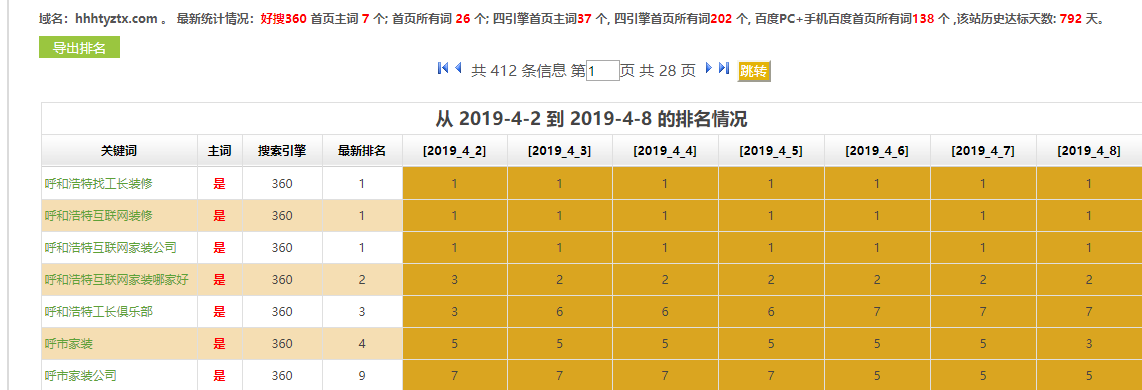Focus the page number input field
The width and height of the screenshot is (1142, 390).
tap(603, 71)
